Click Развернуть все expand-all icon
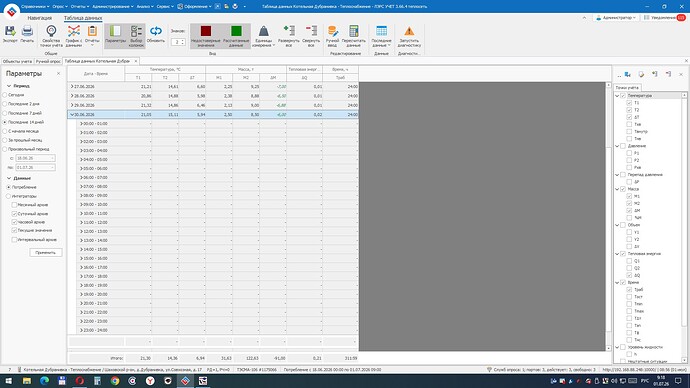690x388 pixels. click(289, 30)
